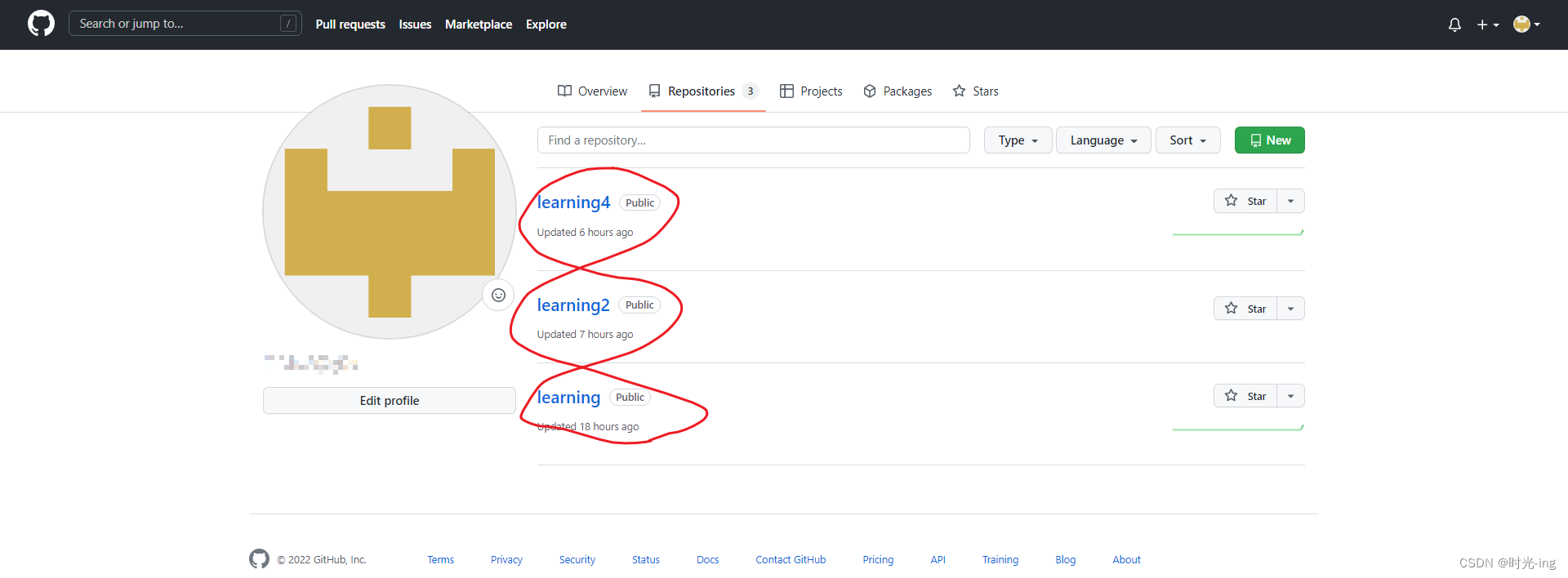Star the learning repository
Viewport: 1568px width, 578px height.
click(x=1245, y=396)
